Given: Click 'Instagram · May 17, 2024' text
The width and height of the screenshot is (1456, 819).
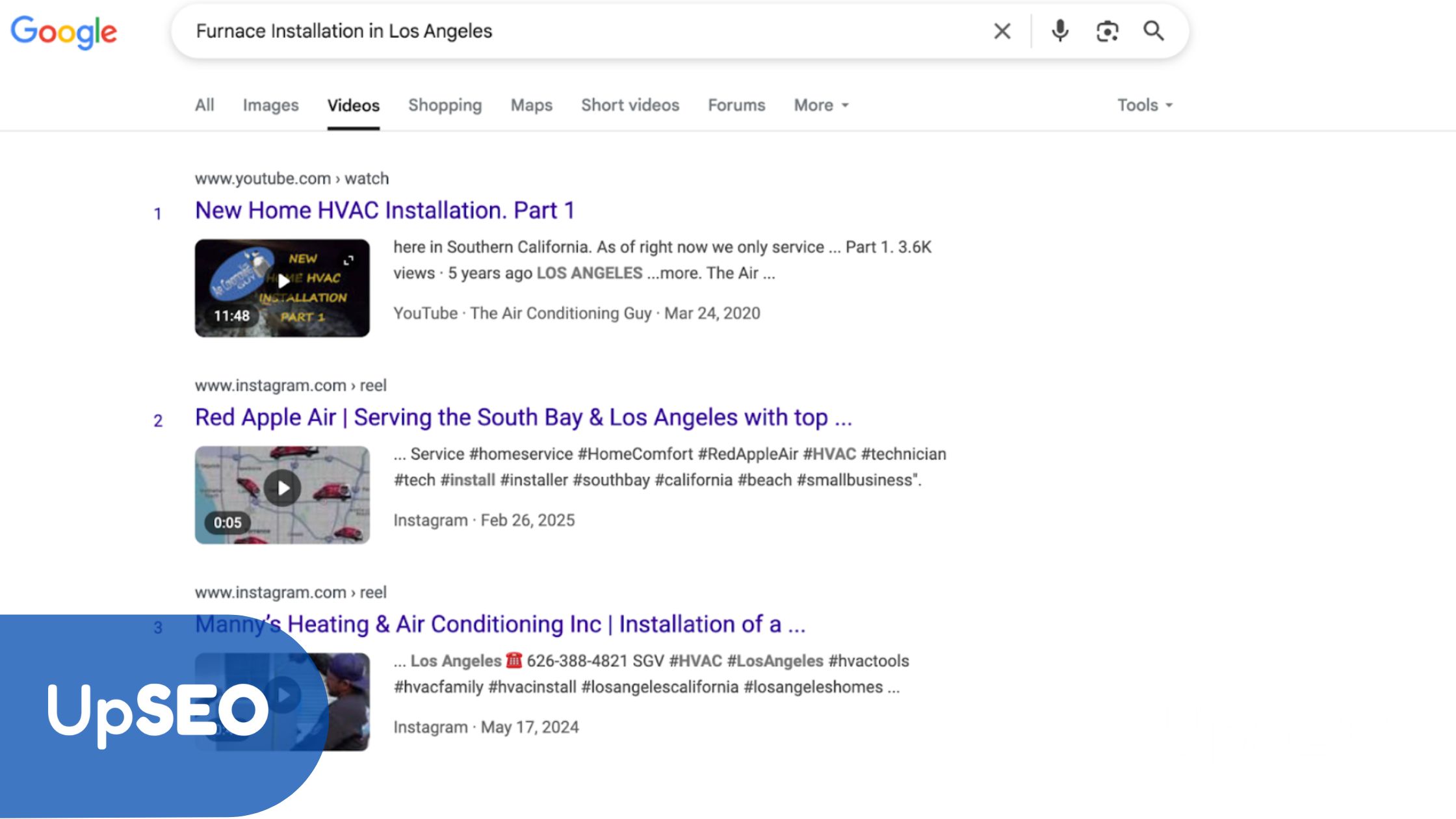Looking at the screenshot, I should coord(486,727).
